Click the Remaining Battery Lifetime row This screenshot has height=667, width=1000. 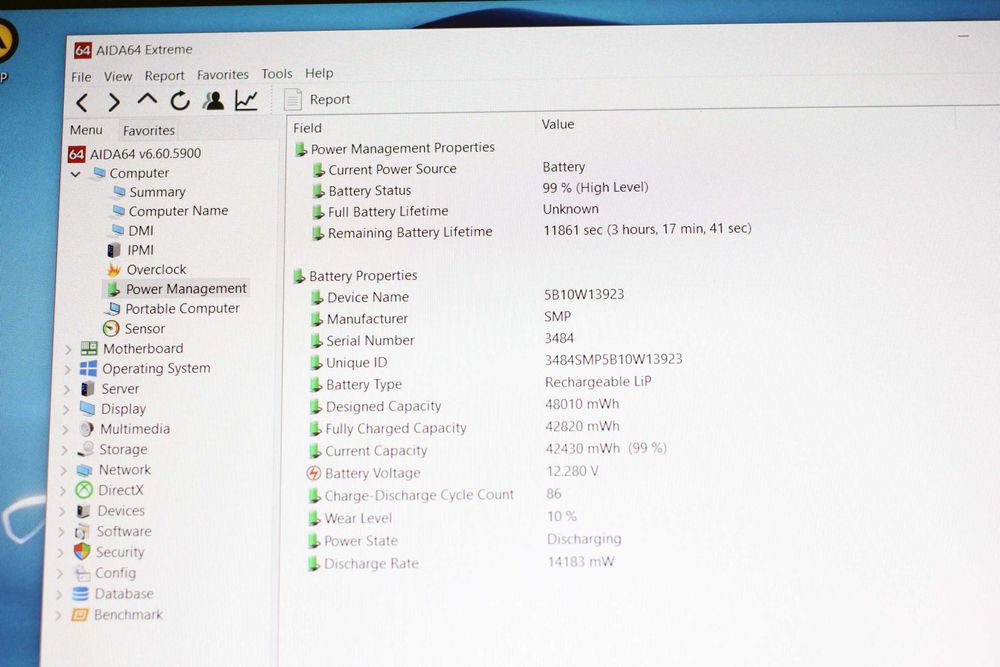531,231
